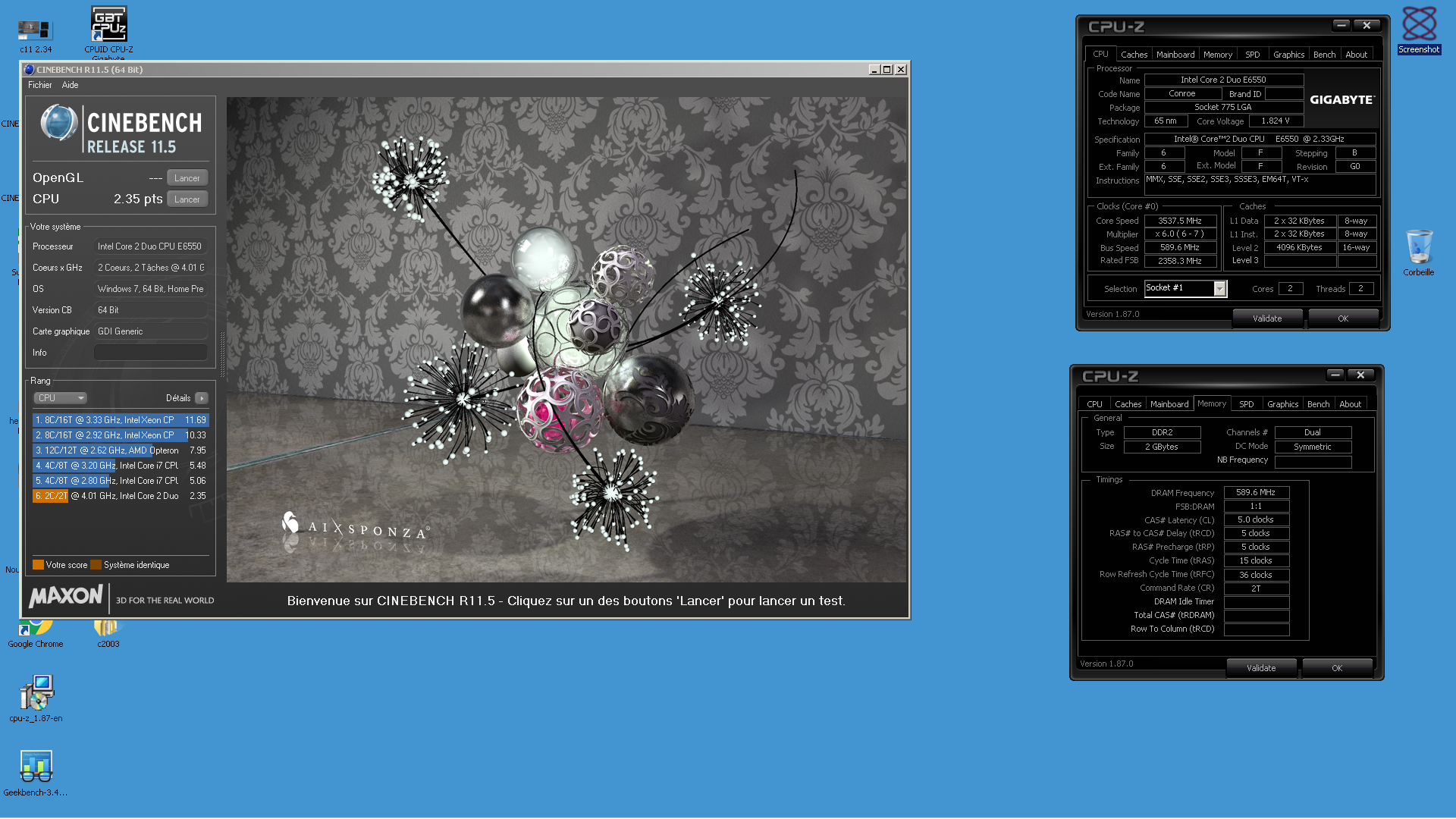Open the Corbeille recycle bin
1456x819 pixels.
pyautogui.click(x=1418, y=253)
